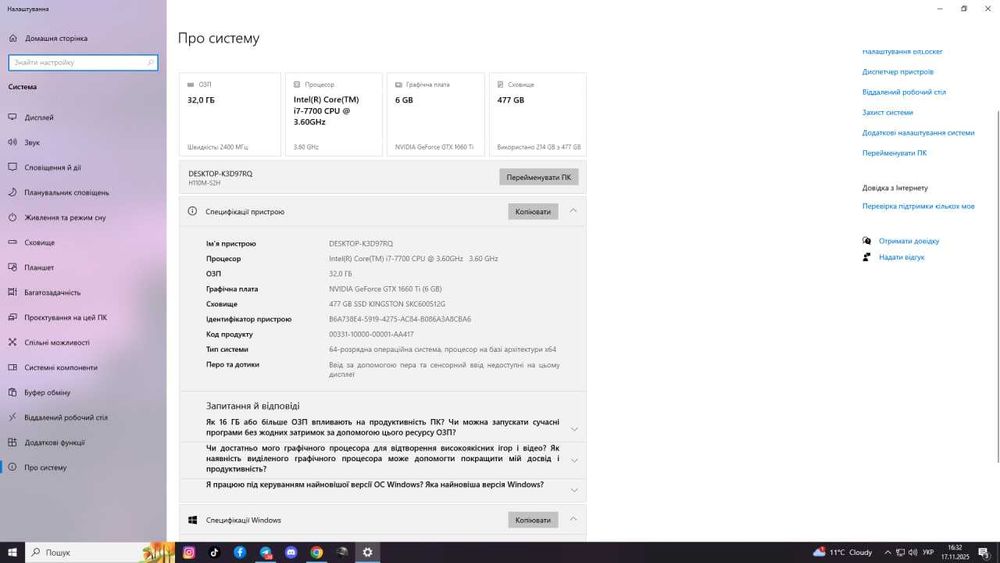The height and width of the screenshot is (563, 1000).
Task: Click the vertical scrollbar of the page
Action: [x=997, y=287]
